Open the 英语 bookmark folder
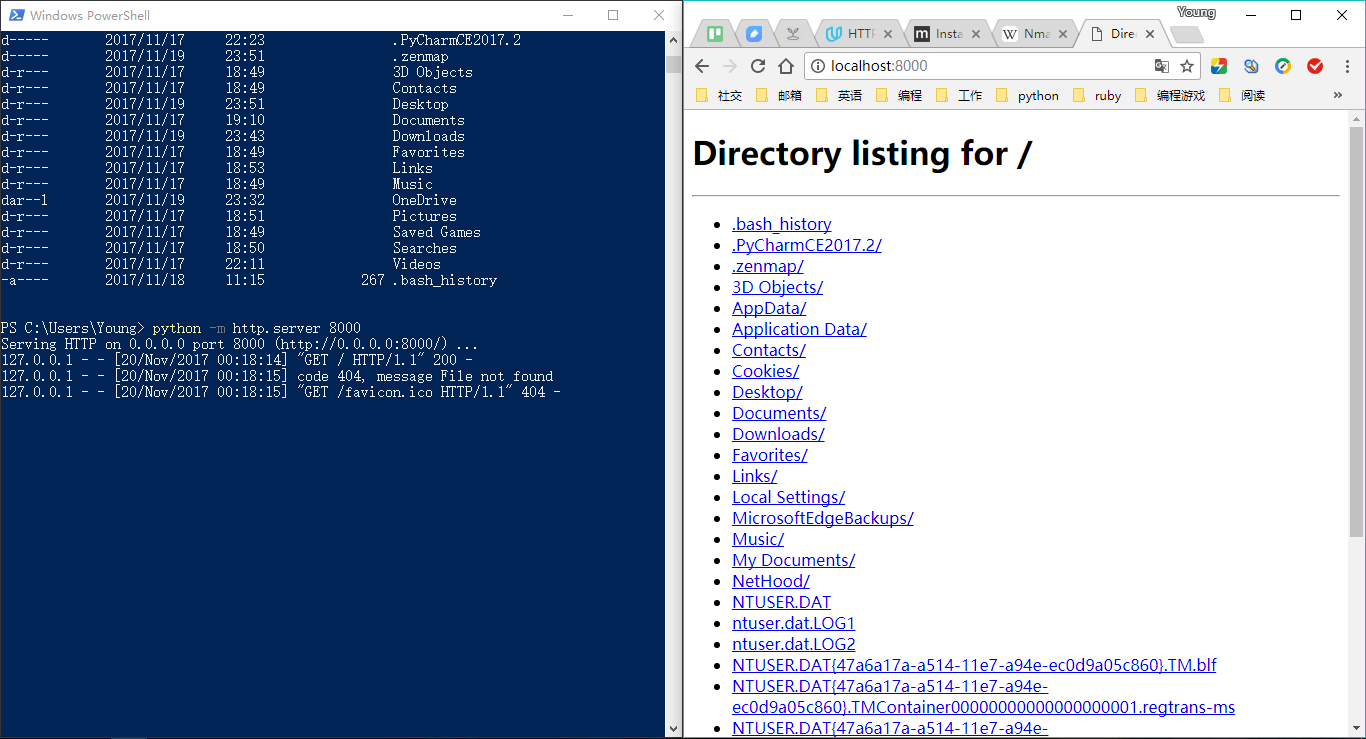1366x739 pixels. (x=840, y=95)
